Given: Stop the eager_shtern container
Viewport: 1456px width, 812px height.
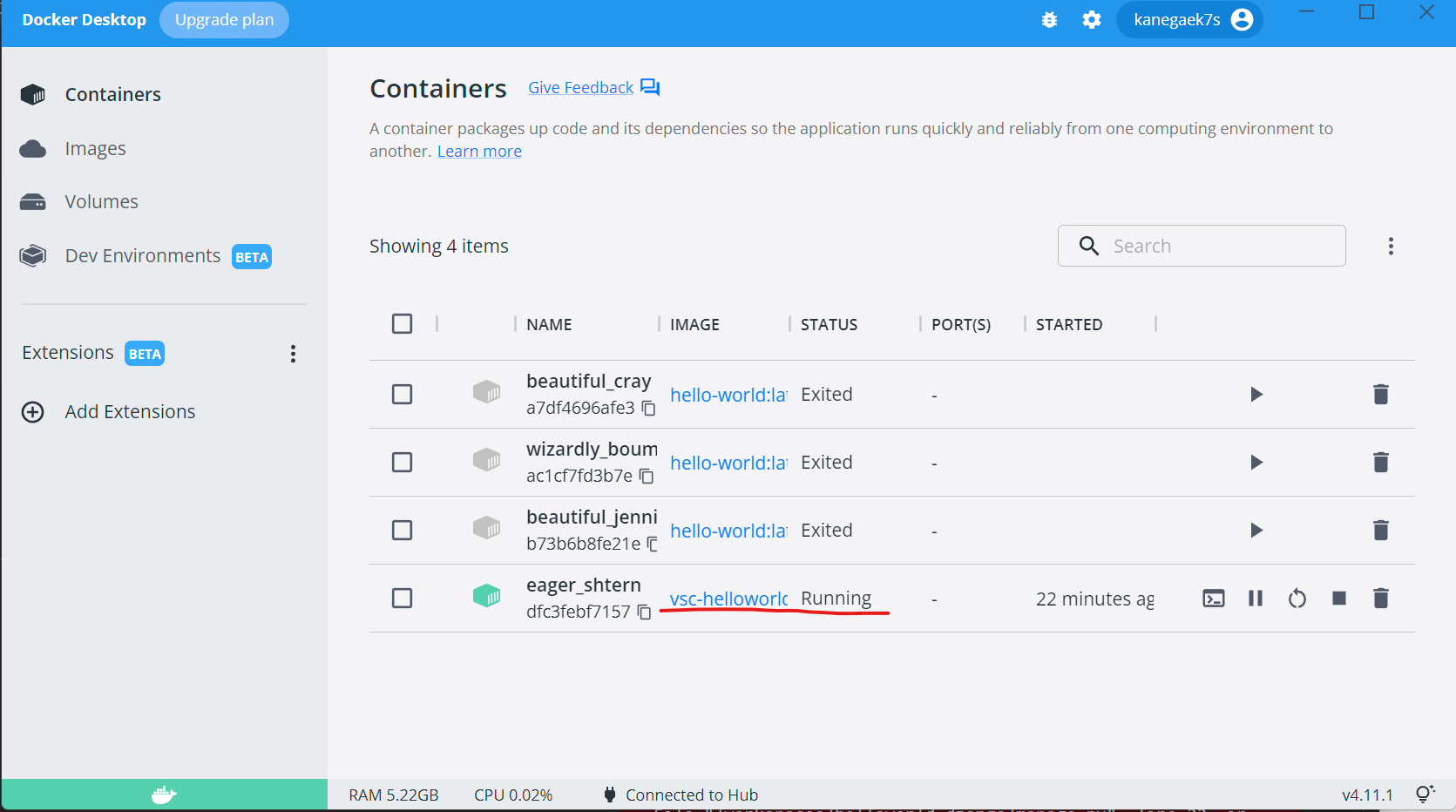Looking at the screenshot, I should point(1339,599).
